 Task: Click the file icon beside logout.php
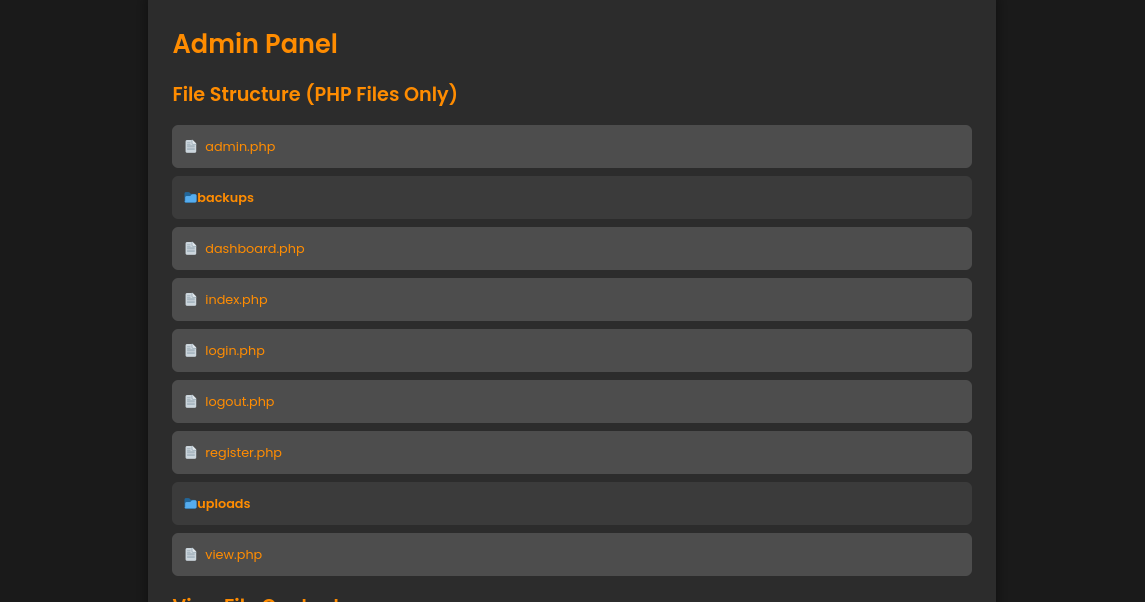(191, 402)
